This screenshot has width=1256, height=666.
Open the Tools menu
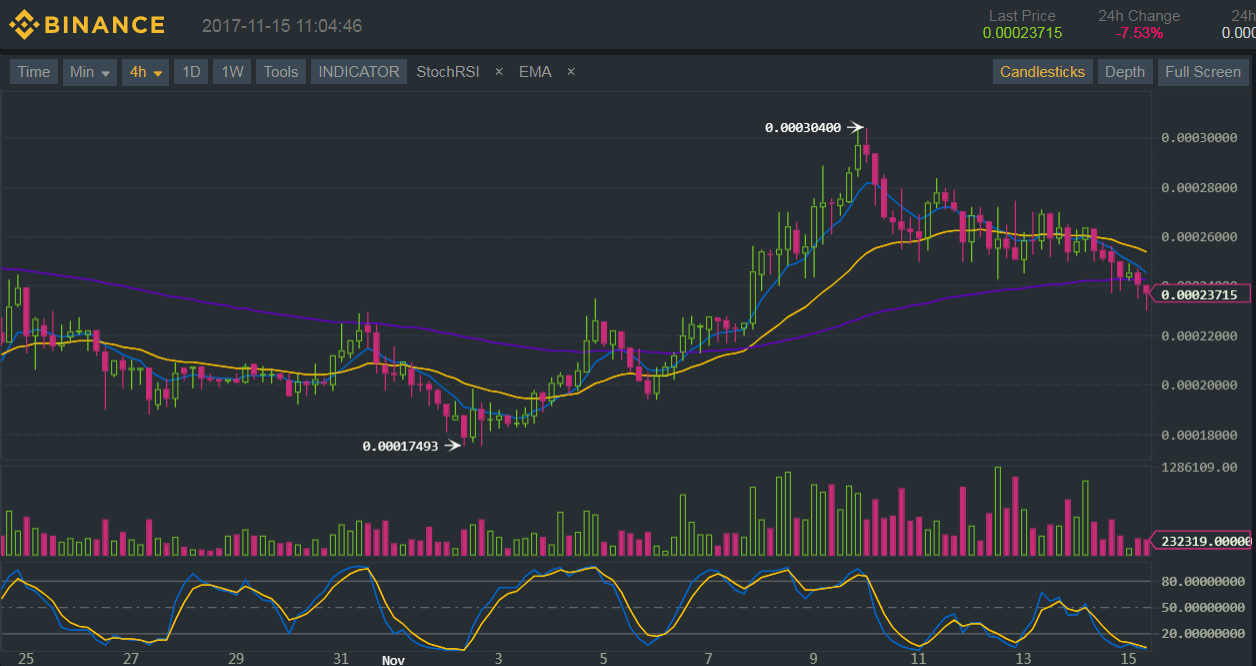pos(281,72)
